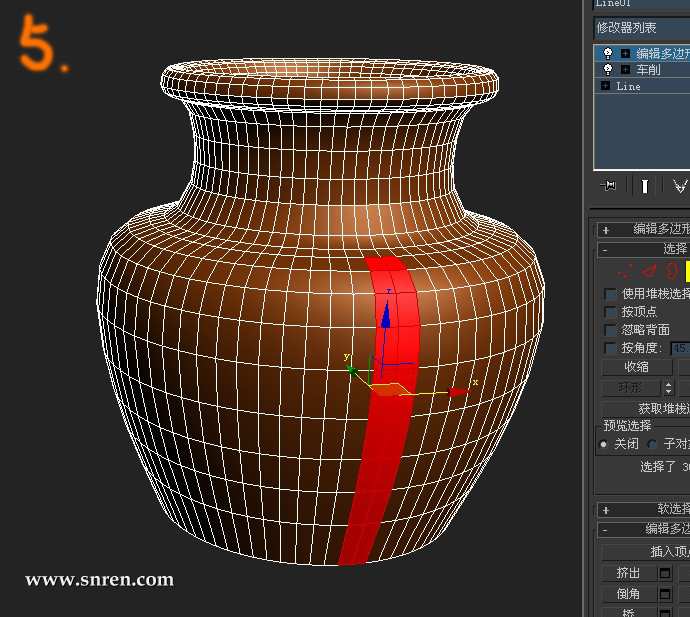
Task: Click the 插入顶点 button
Action: click(x=646, y=552)
